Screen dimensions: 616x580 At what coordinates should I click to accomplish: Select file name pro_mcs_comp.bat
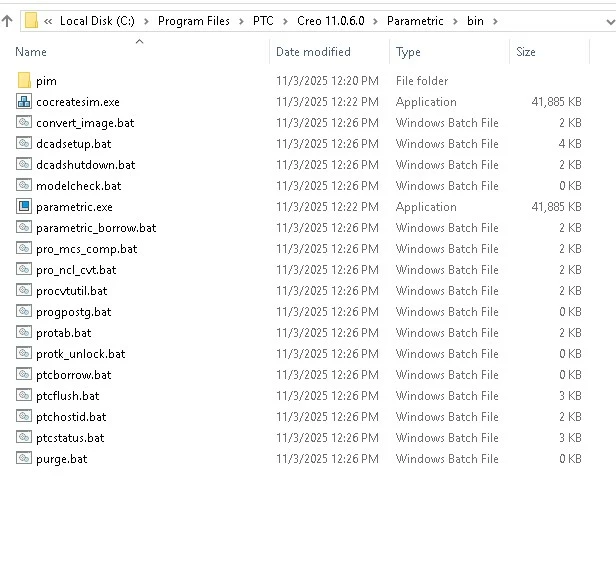(87, 249)
